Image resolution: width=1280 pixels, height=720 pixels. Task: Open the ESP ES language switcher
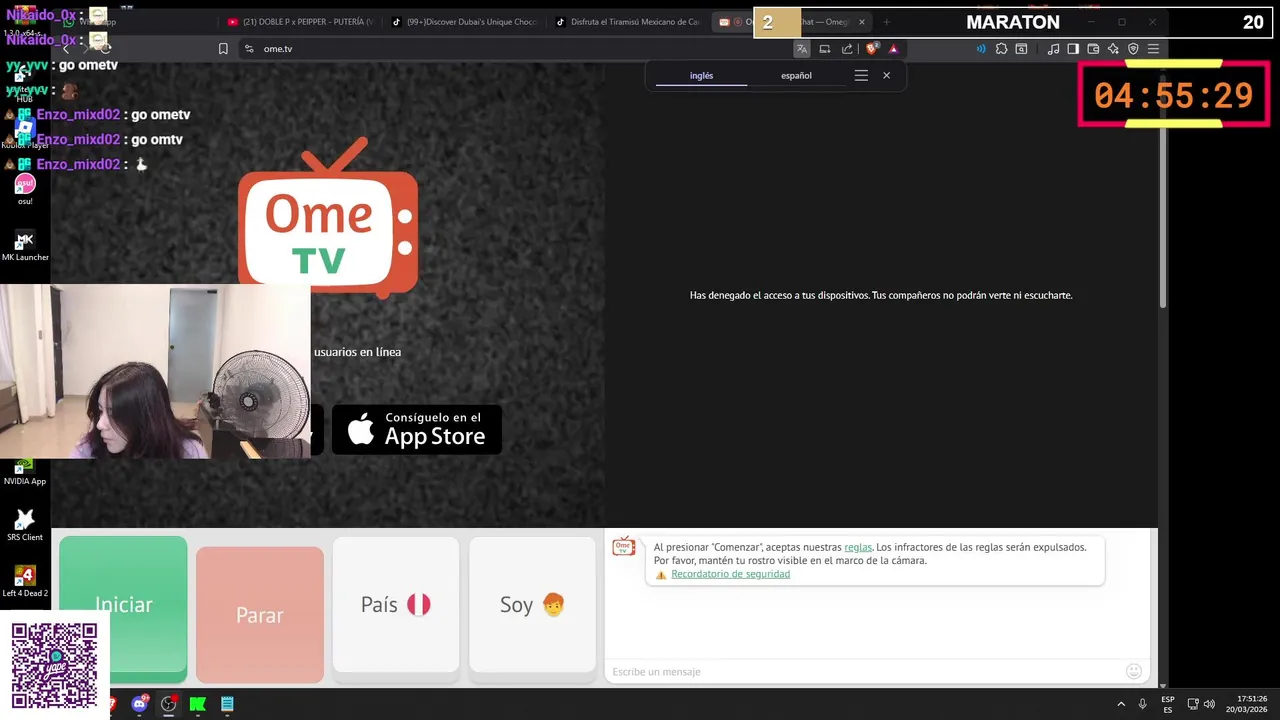pos(1168,704)
